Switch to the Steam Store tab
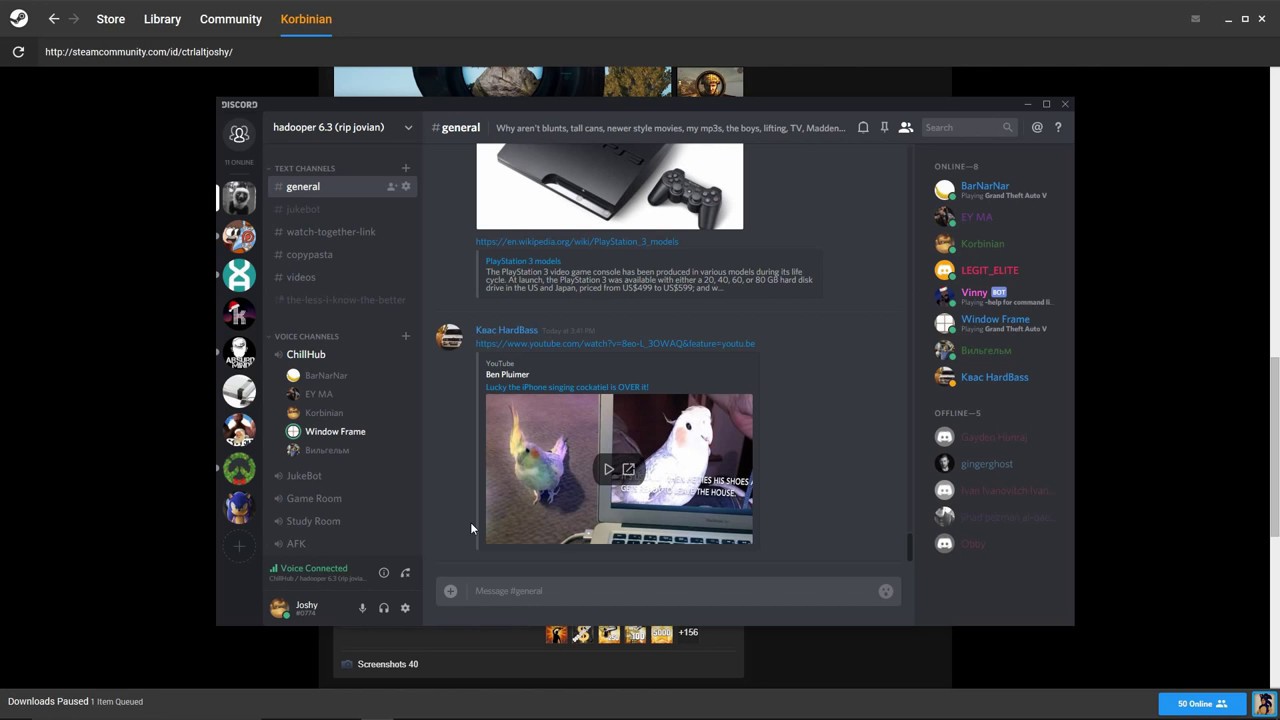Screen dimensions: 1280x720 tap(111, 19)
